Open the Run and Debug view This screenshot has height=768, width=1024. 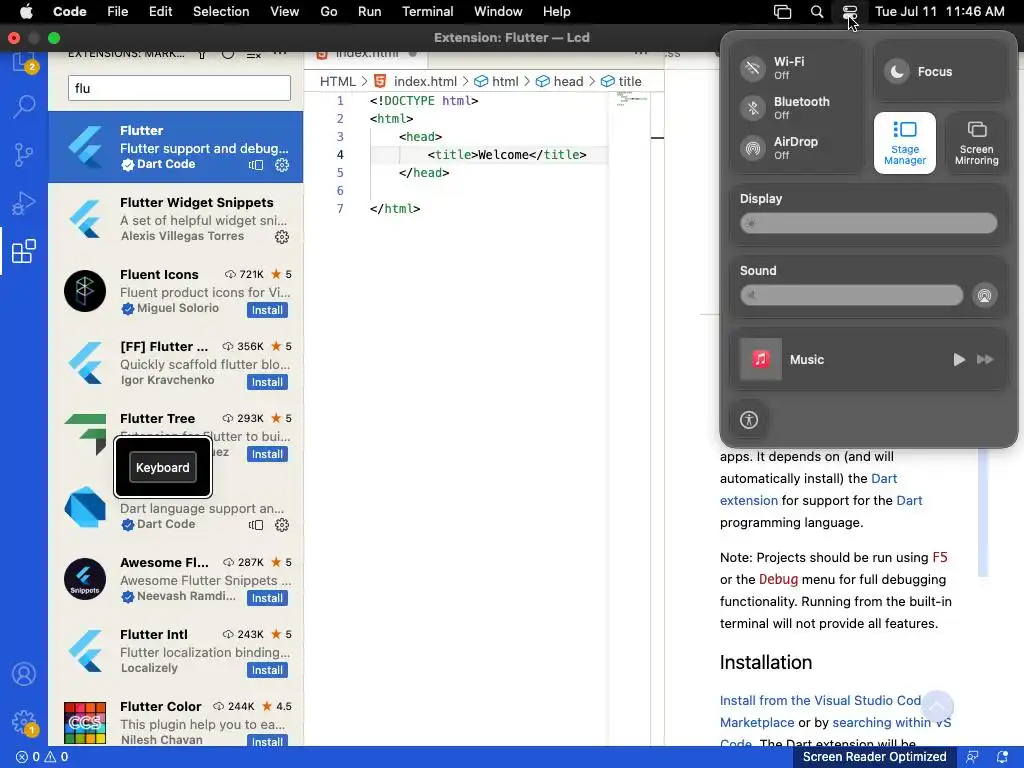[x=24, y=203]
